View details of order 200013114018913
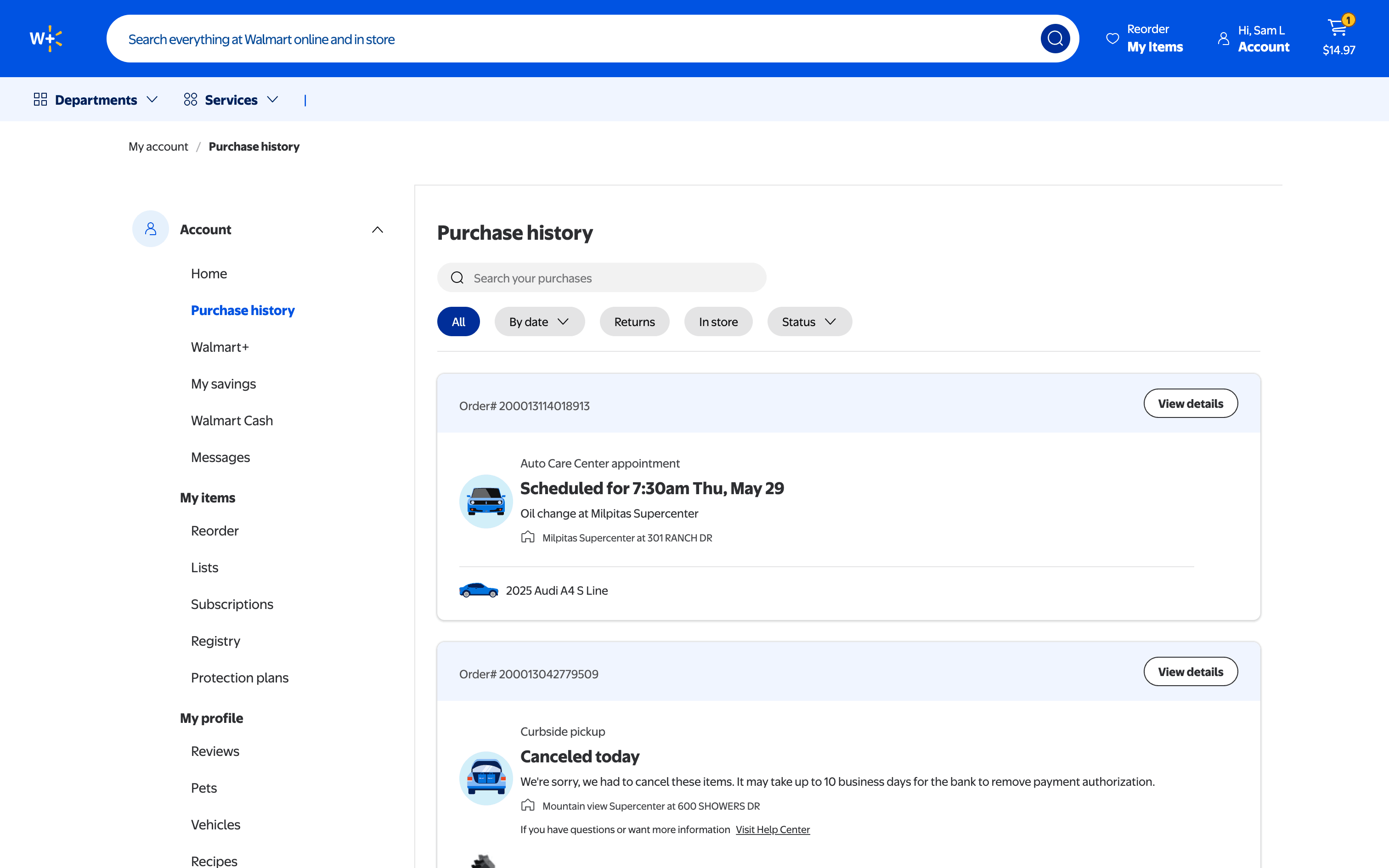This screenshot has width=1389, height=868. [x=1190, y=403]
